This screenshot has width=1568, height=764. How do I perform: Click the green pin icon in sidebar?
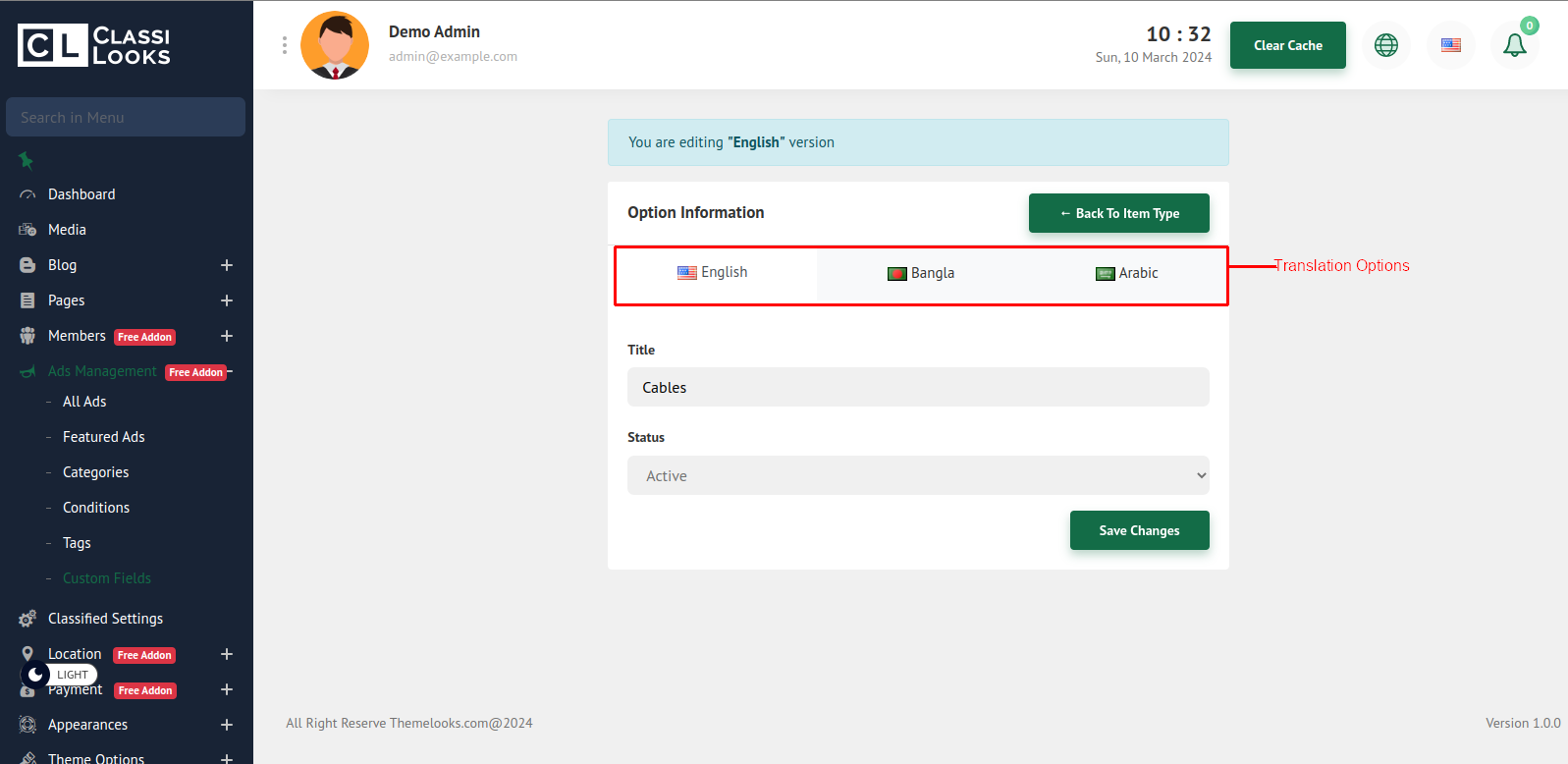(27, 160)
